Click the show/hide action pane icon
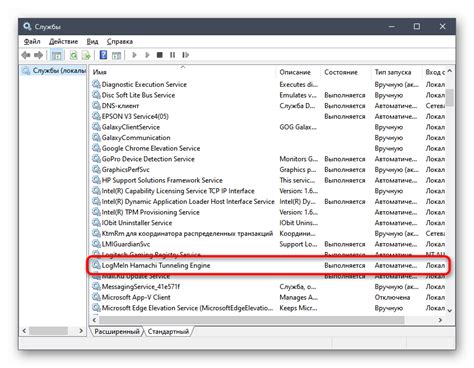 point(116,55)
